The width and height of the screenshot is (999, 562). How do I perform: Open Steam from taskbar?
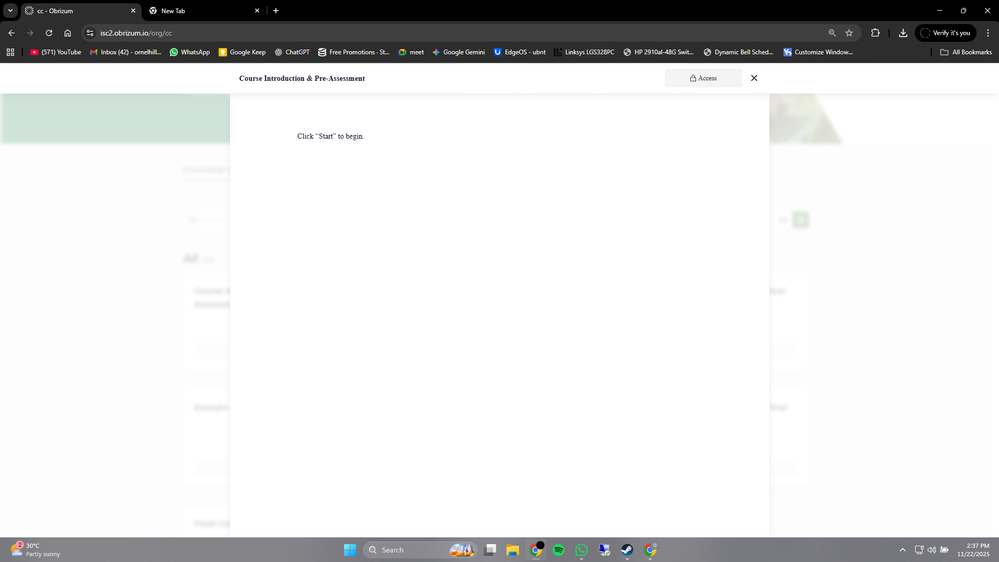point(627,550)
